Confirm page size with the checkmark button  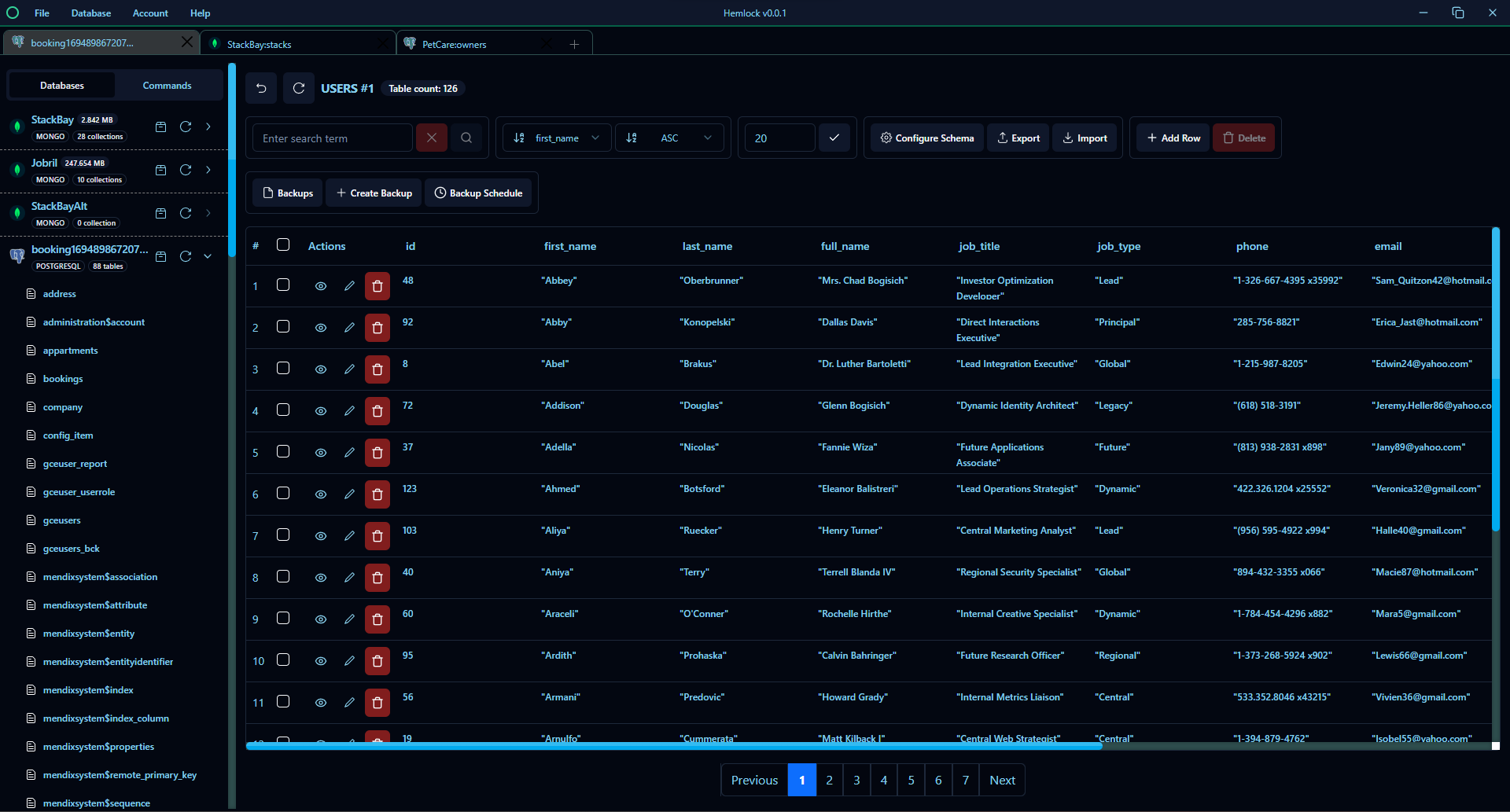(x=834, y=138)
